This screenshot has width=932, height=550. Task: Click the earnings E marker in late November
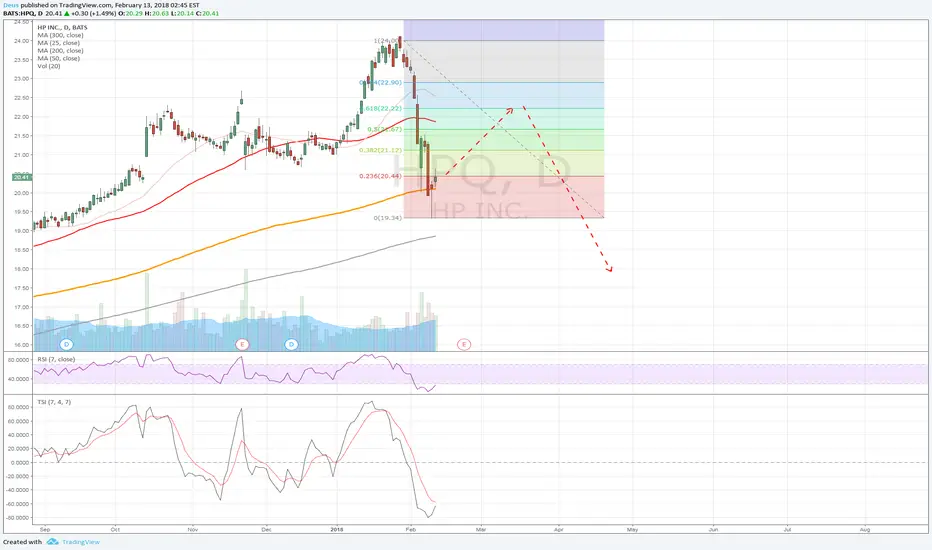(241, 344)
